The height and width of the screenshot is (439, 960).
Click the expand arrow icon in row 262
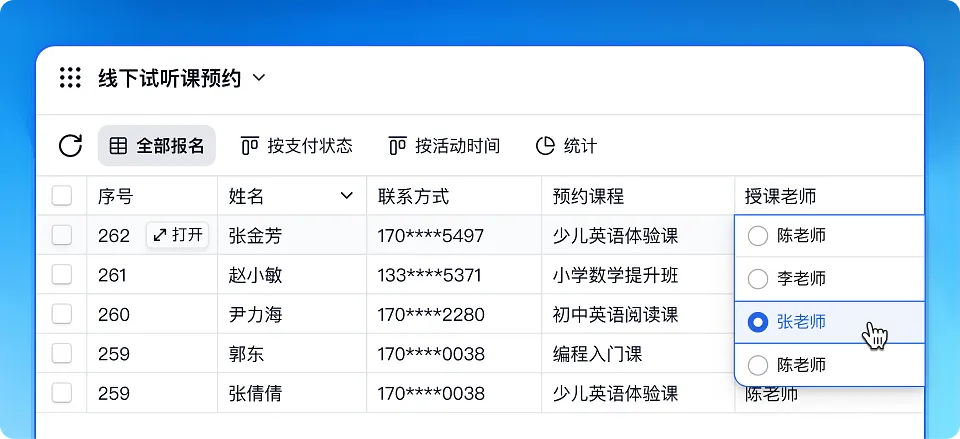[x=160, y=235]
